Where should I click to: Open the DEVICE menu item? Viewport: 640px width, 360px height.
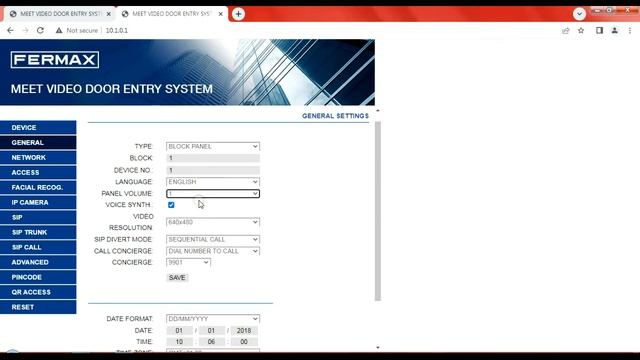pos(38,127)
